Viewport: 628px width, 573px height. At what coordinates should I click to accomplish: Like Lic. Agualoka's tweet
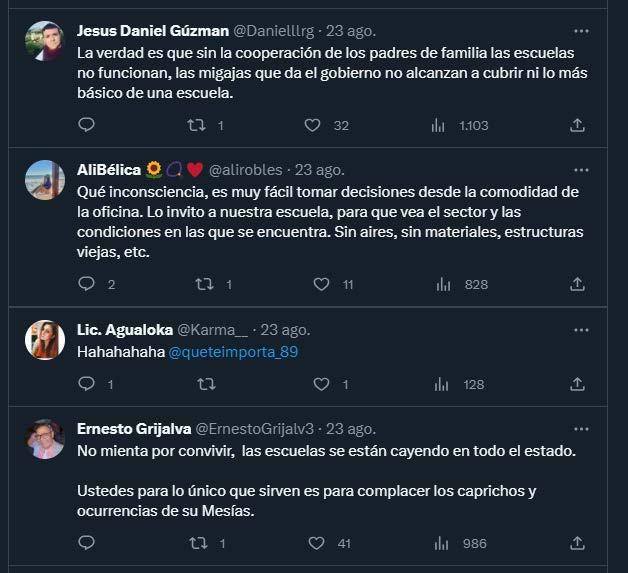(x=321, y=384)
